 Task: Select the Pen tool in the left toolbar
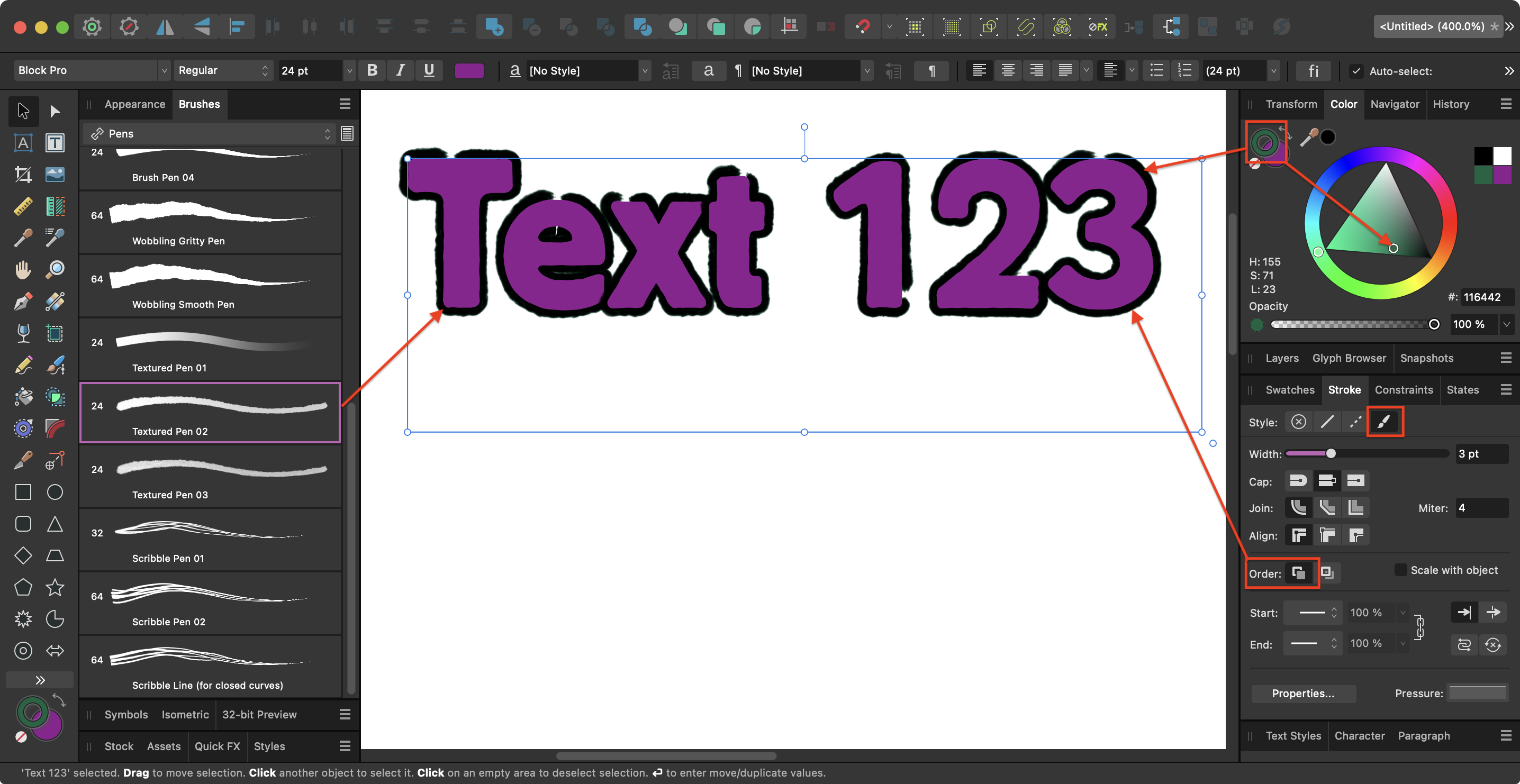pos(23,302)
